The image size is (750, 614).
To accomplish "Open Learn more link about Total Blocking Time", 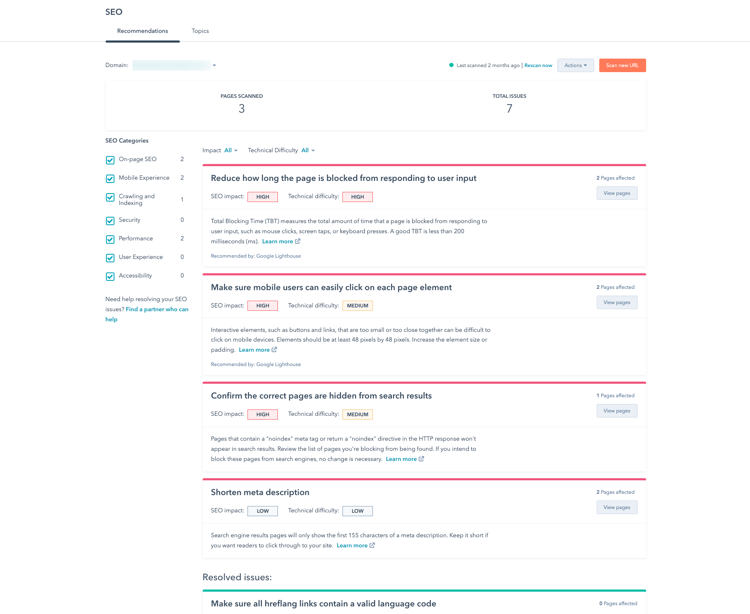I will [277, 241].
